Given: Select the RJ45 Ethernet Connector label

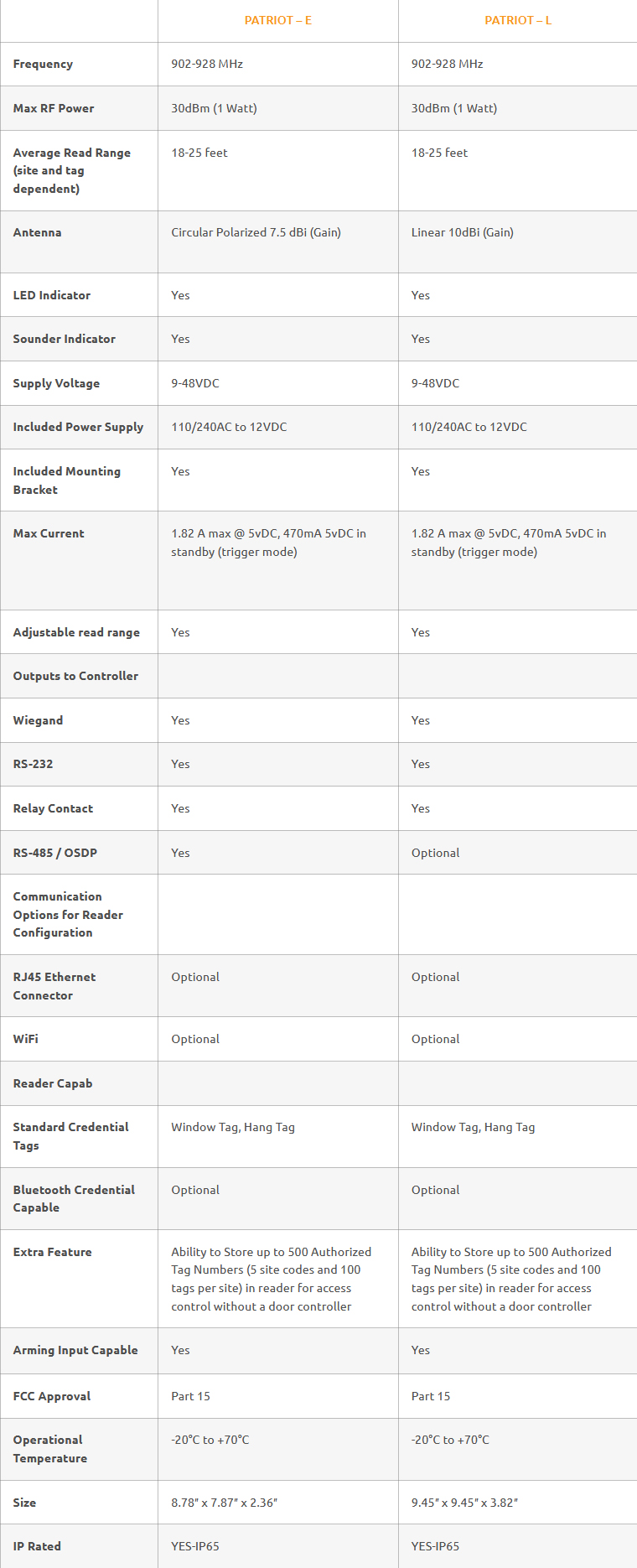Looking at the screenshot, I should (54, 986).
